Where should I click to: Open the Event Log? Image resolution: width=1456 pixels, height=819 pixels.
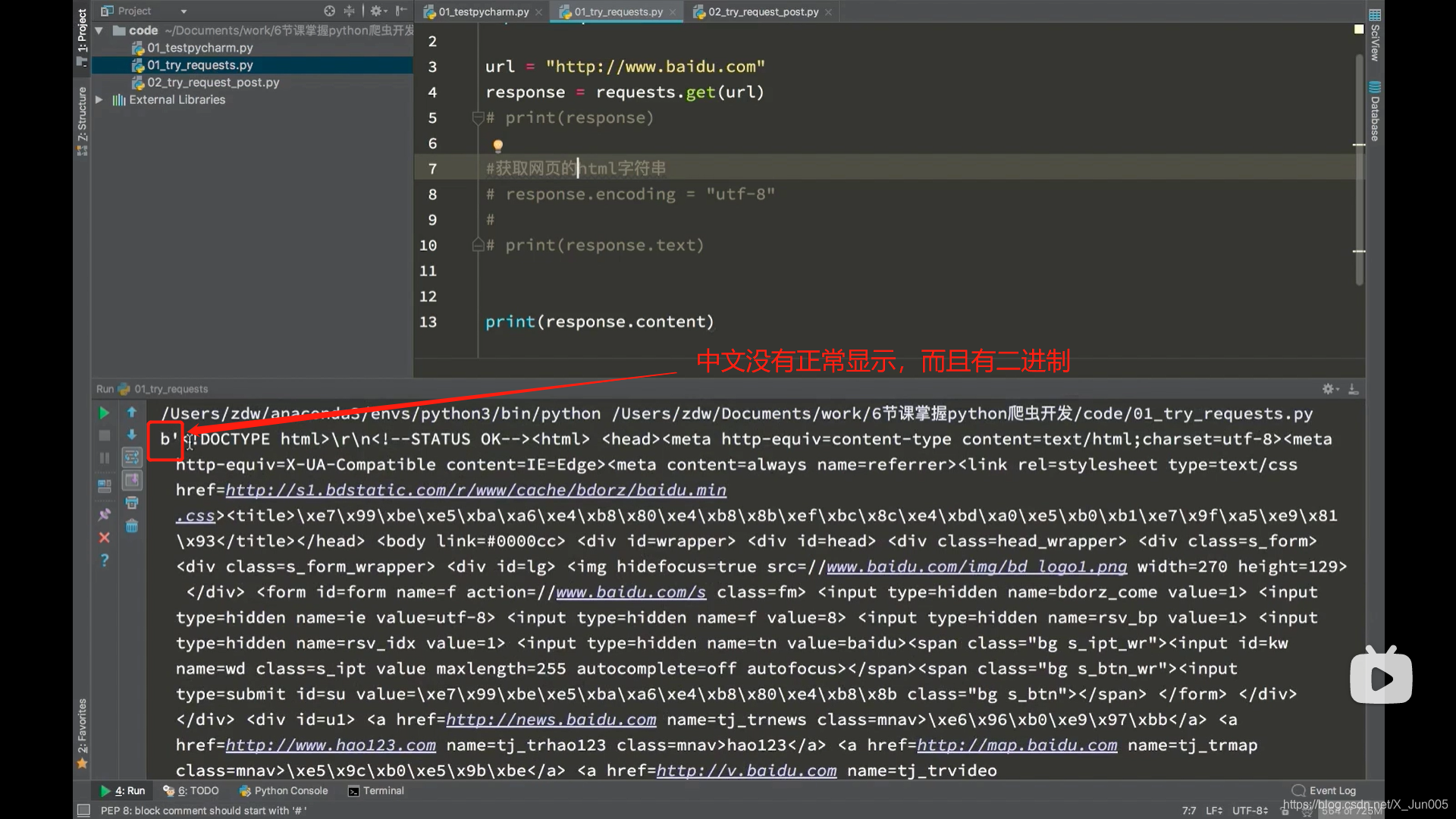[1324, 791]
